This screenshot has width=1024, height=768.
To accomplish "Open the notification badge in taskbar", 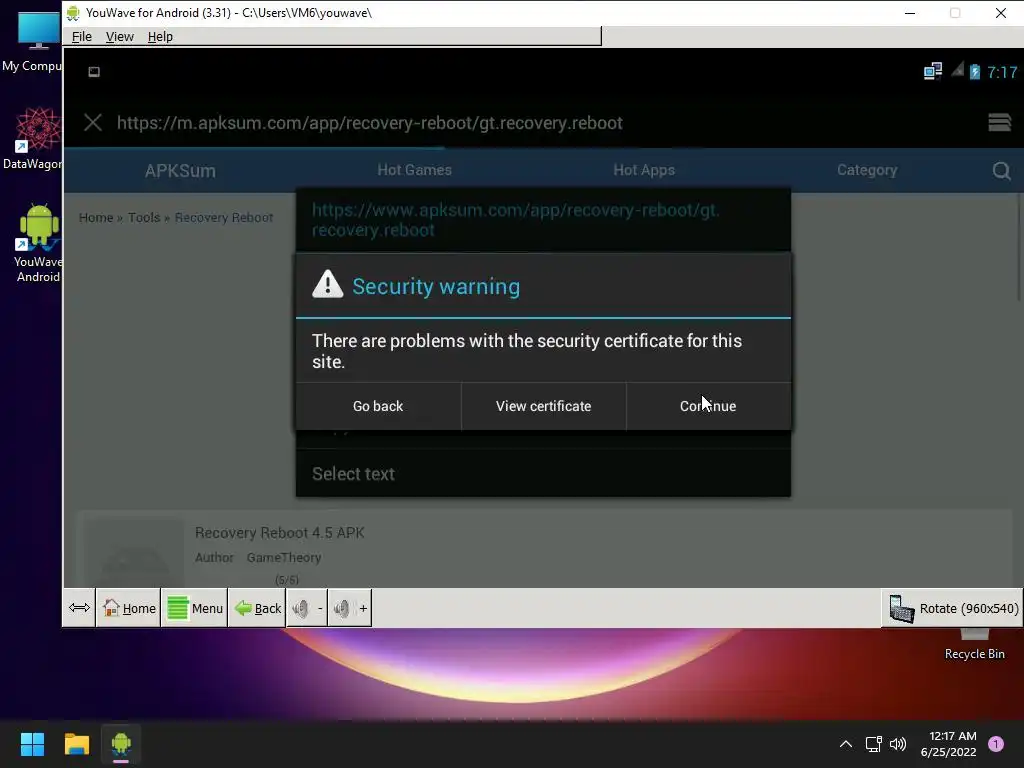I will pyautogui.click(x=996, y=744).
